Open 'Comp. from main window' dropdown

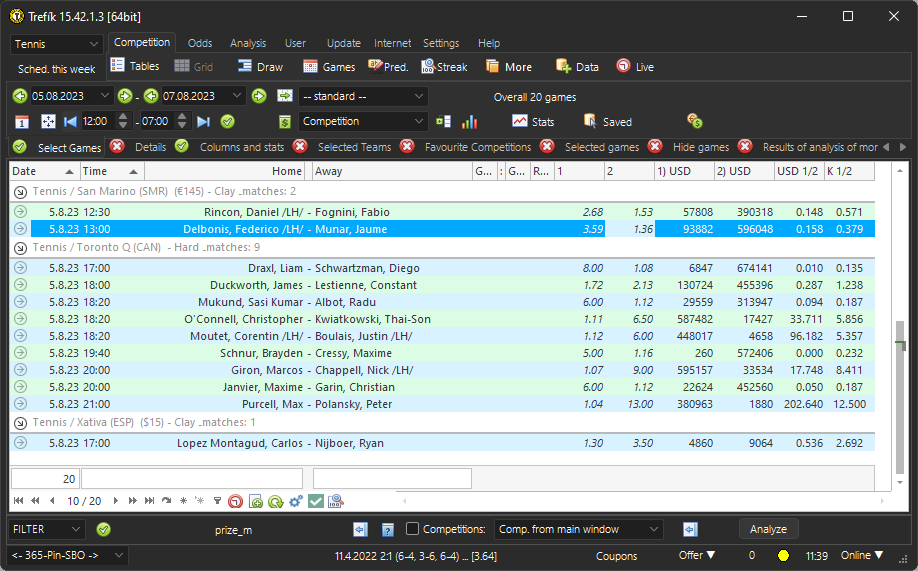[579, 529]
